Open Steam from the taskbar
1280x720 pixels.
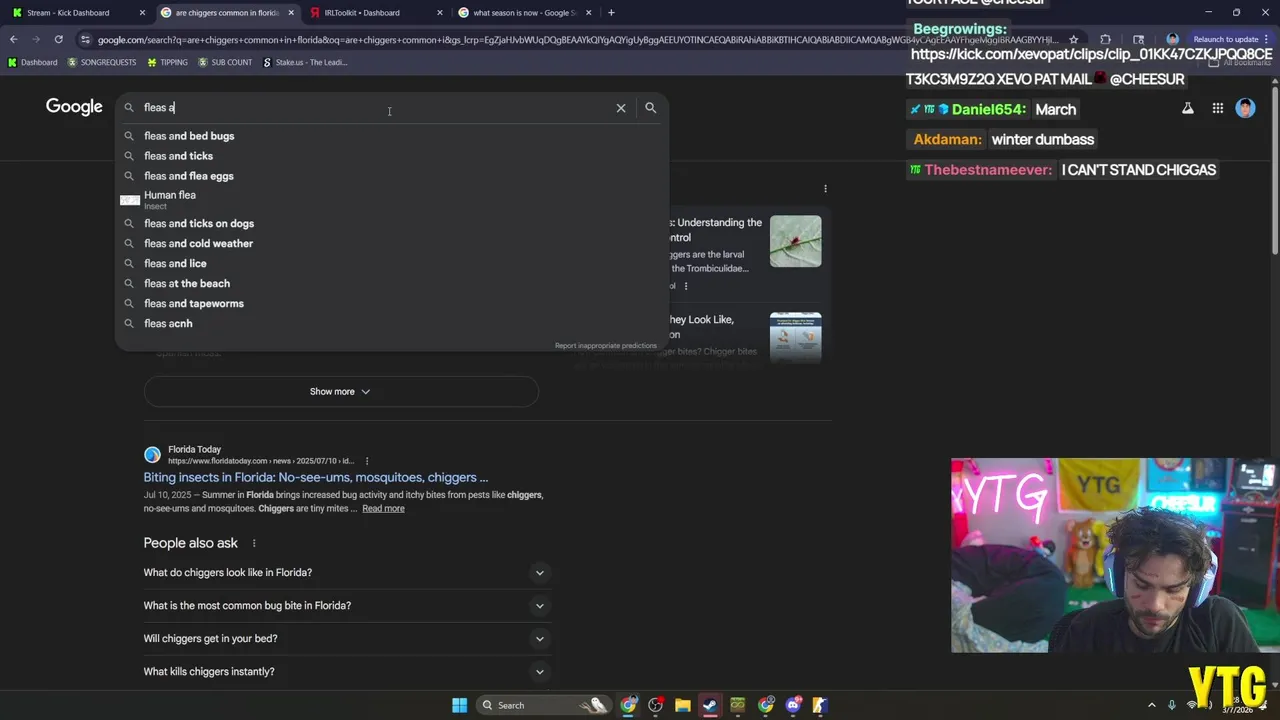pyautogui.click(x=710, y=705)
